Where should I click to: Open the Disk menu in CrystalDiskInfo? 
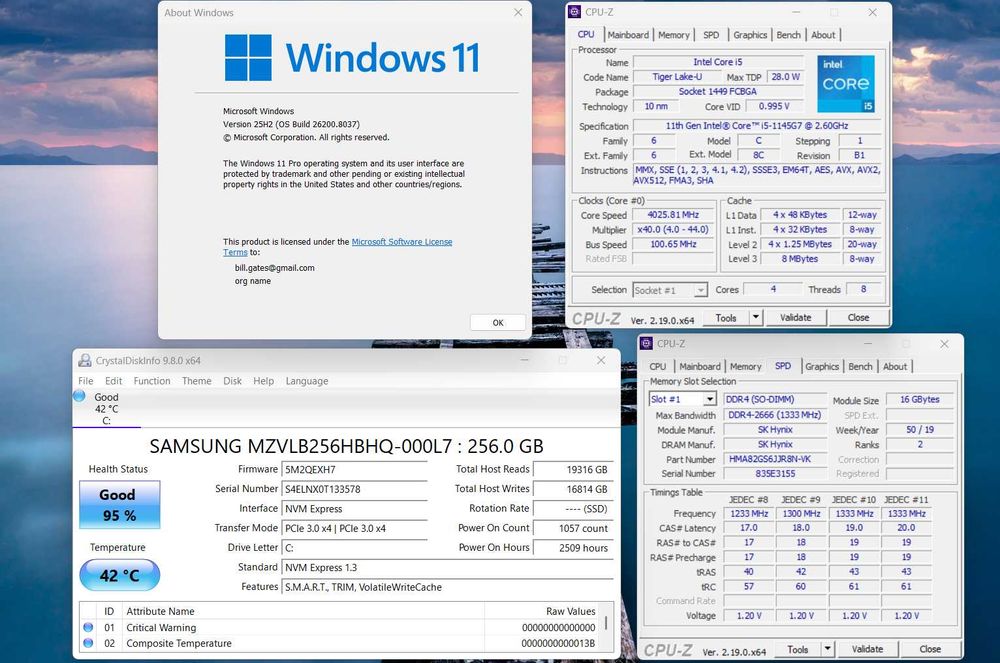232,381
